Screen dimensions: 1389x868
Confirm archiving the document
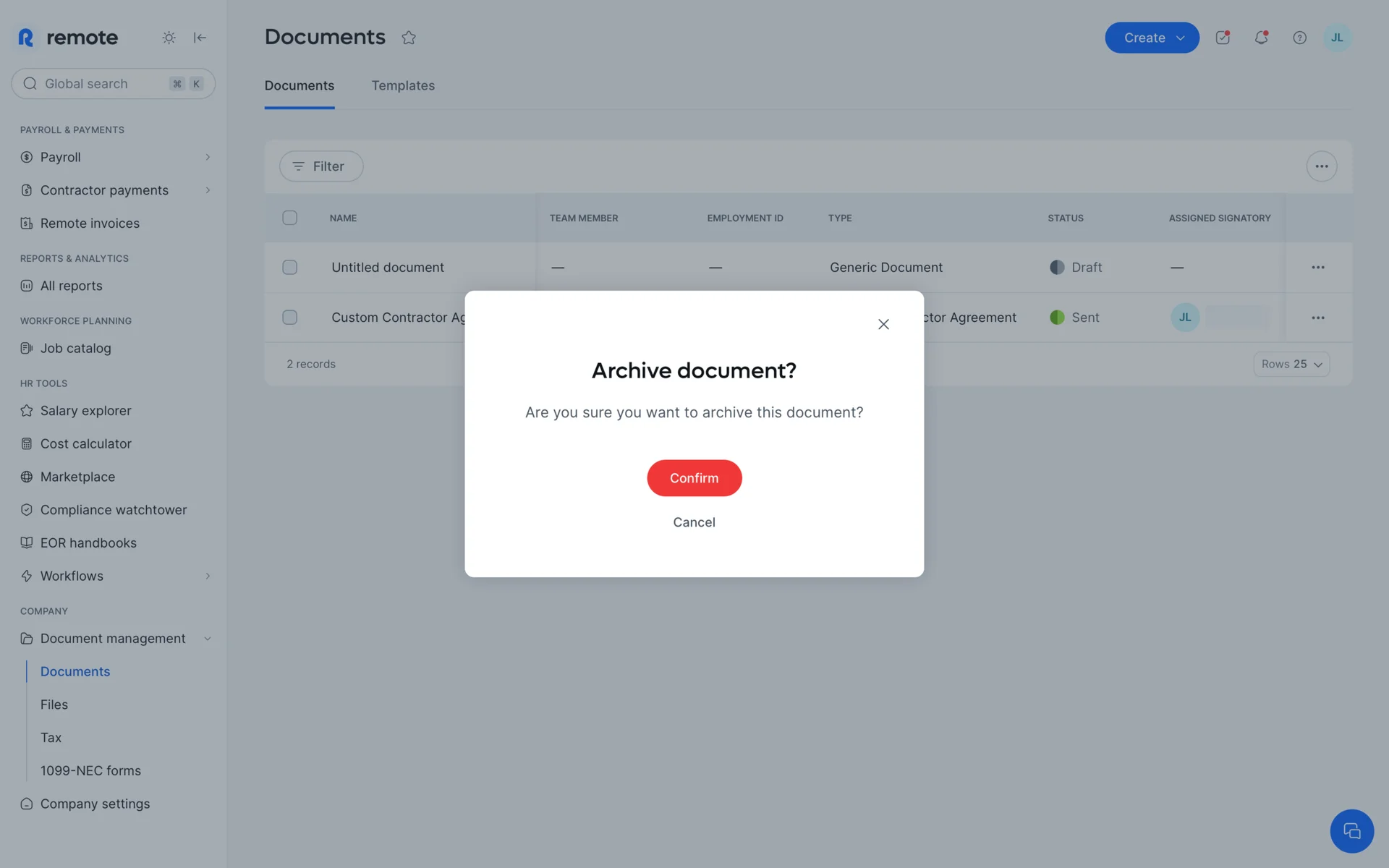[x=694, y=478]
